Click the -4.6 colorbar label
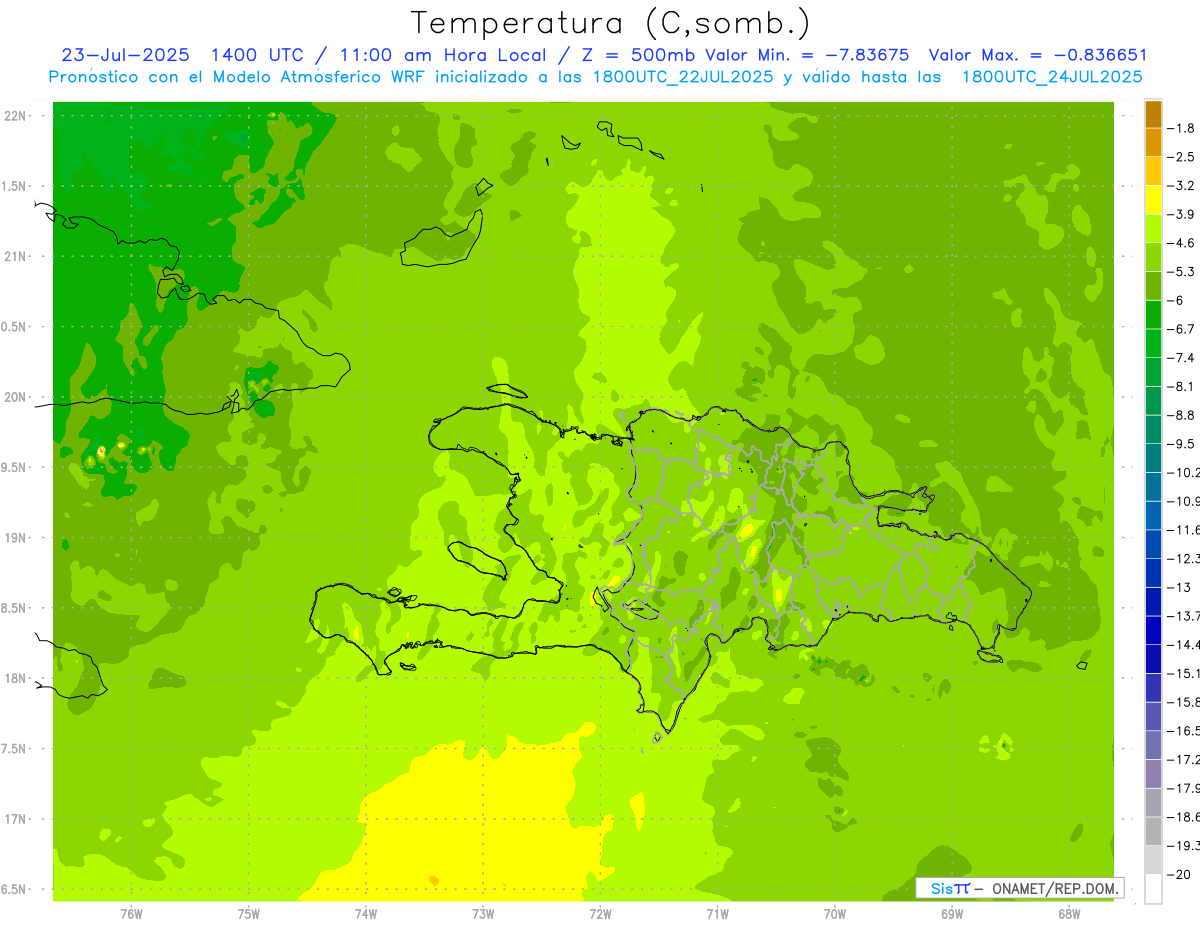Viewport: 1200px width, 927px height. coord(1181,243)
